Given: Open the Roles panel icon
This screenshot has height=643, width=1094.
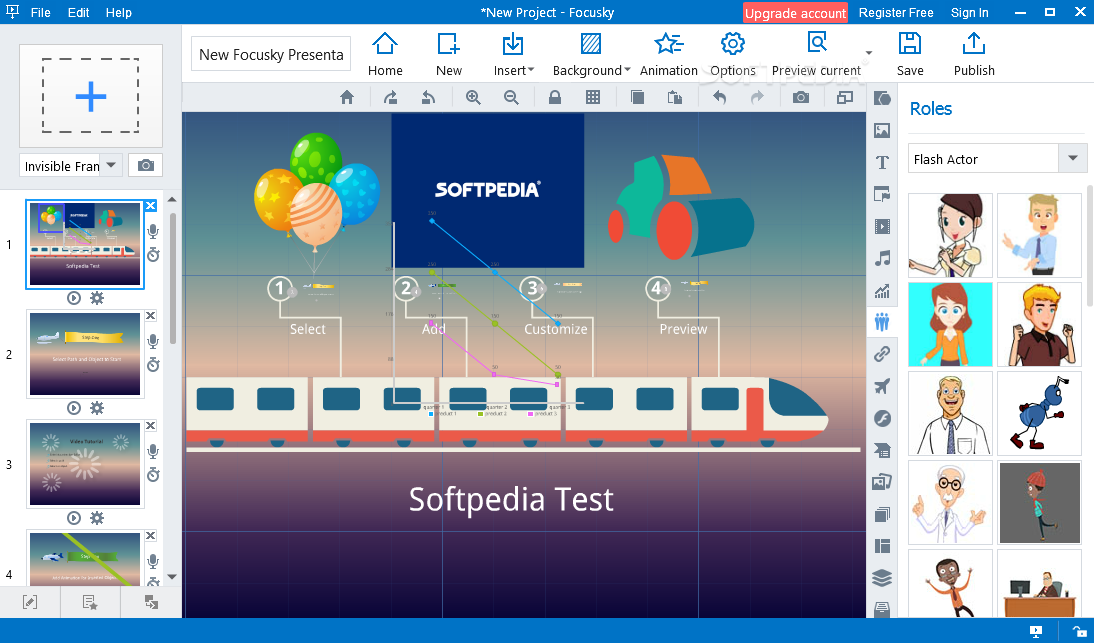Looking at the screenshot, I should [x=882, y=322].
